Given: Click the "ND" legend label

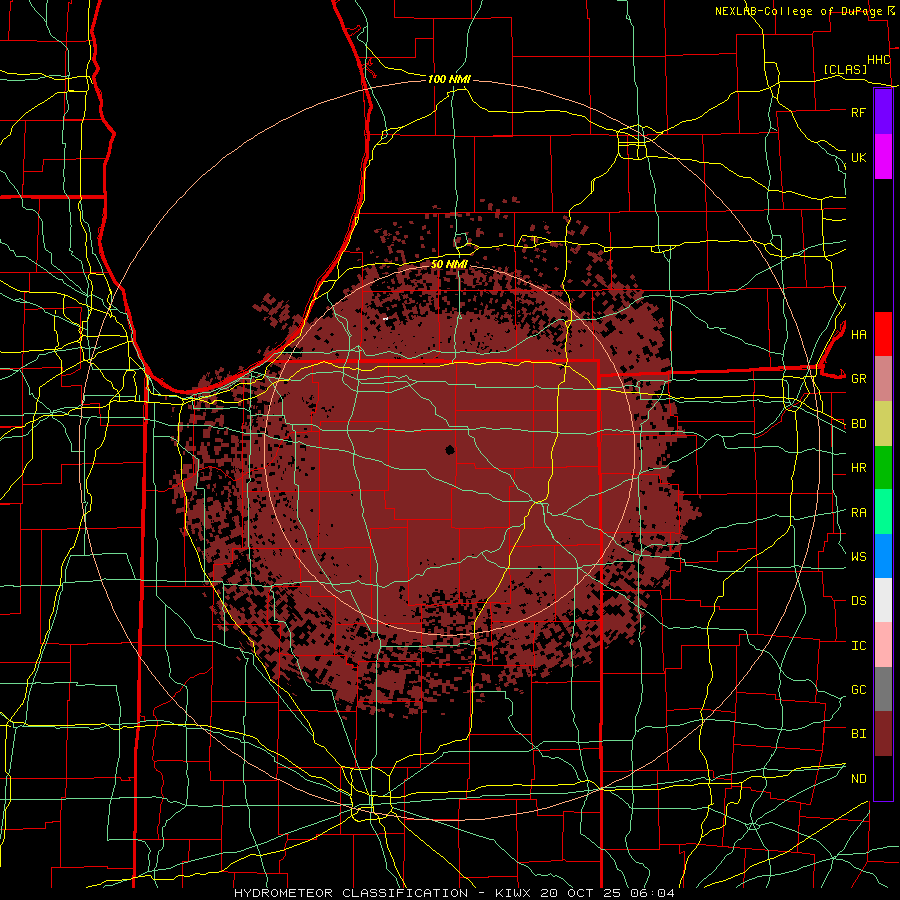Looking at the screenshot, I should (858, 779).
